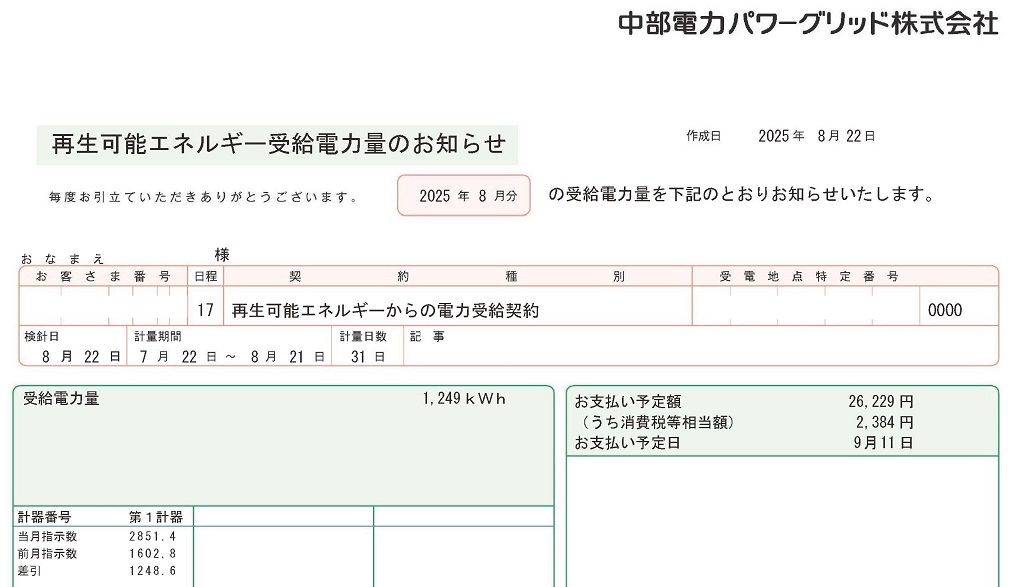Click the 検針日 value 8月22日
This screenshot has width=1019, height=587.
(81, 356)
